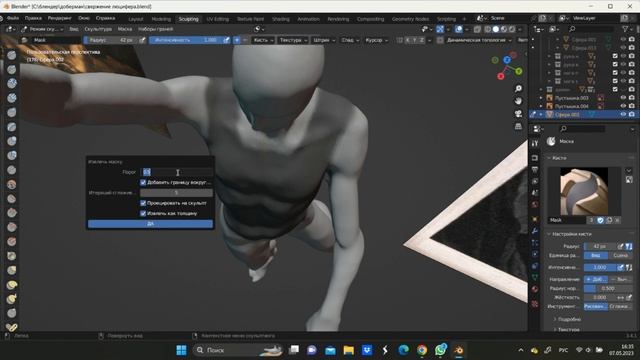The width and height of the screenshot is (640, 360).
Task: Toggle viewport gizmo visibility icon
Action: pos(440,29)
